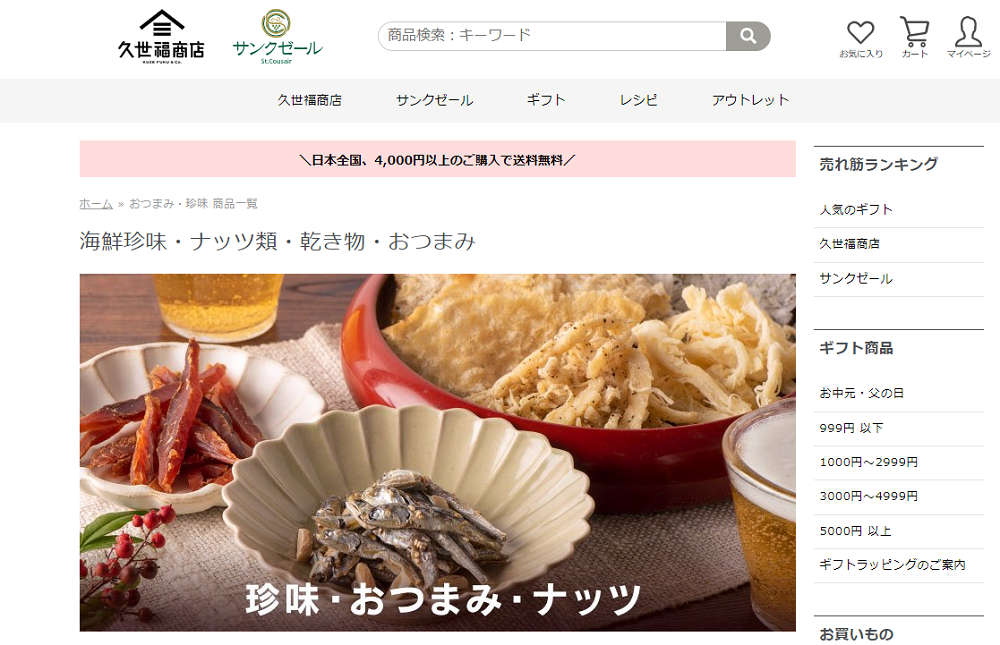Follow the ホーム breadcrumb link
Image resolution: width=1000 pixels, height=645 pixels.
click(96, 204)
